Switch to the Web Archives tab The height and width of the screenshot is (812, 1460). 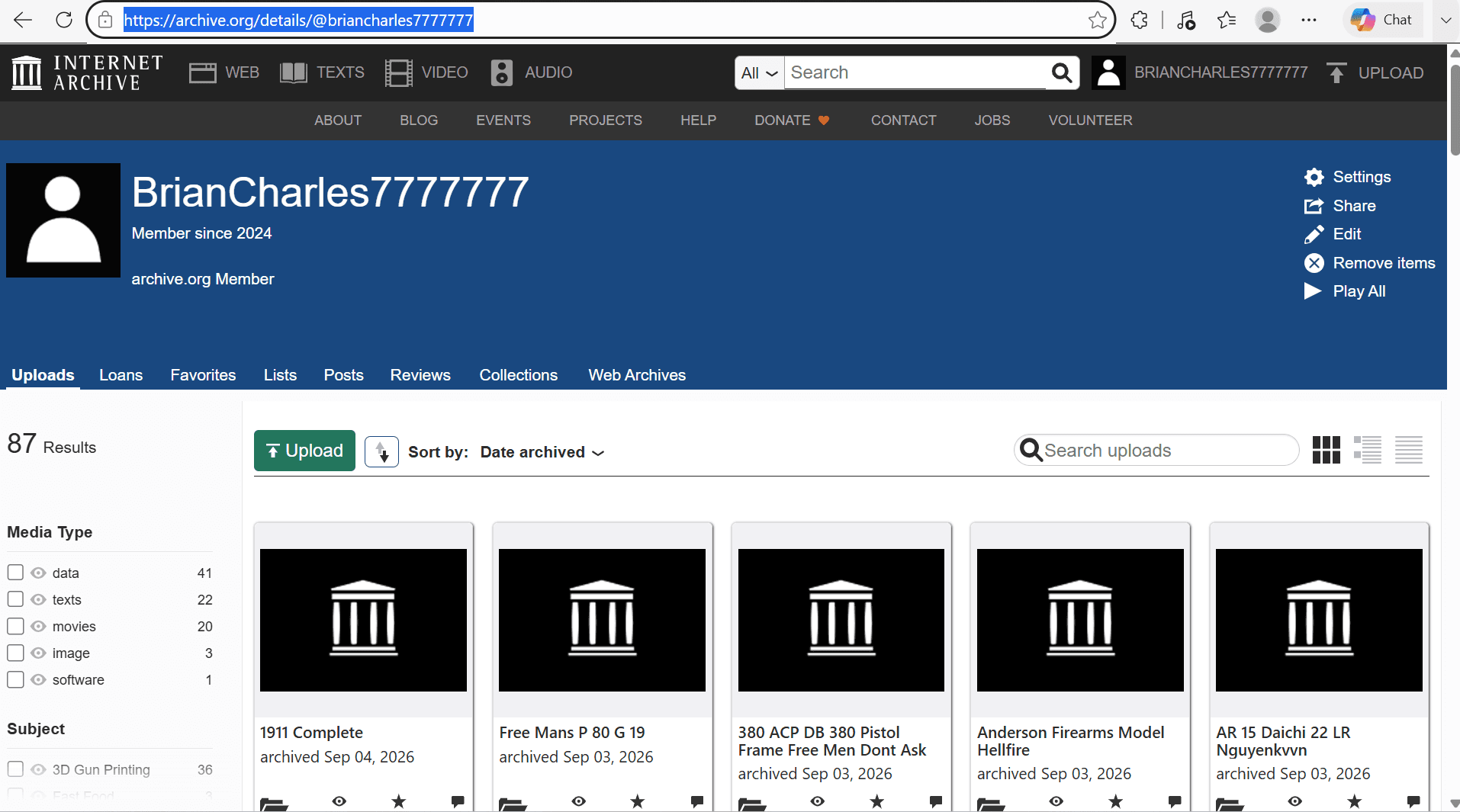(637, 375)
